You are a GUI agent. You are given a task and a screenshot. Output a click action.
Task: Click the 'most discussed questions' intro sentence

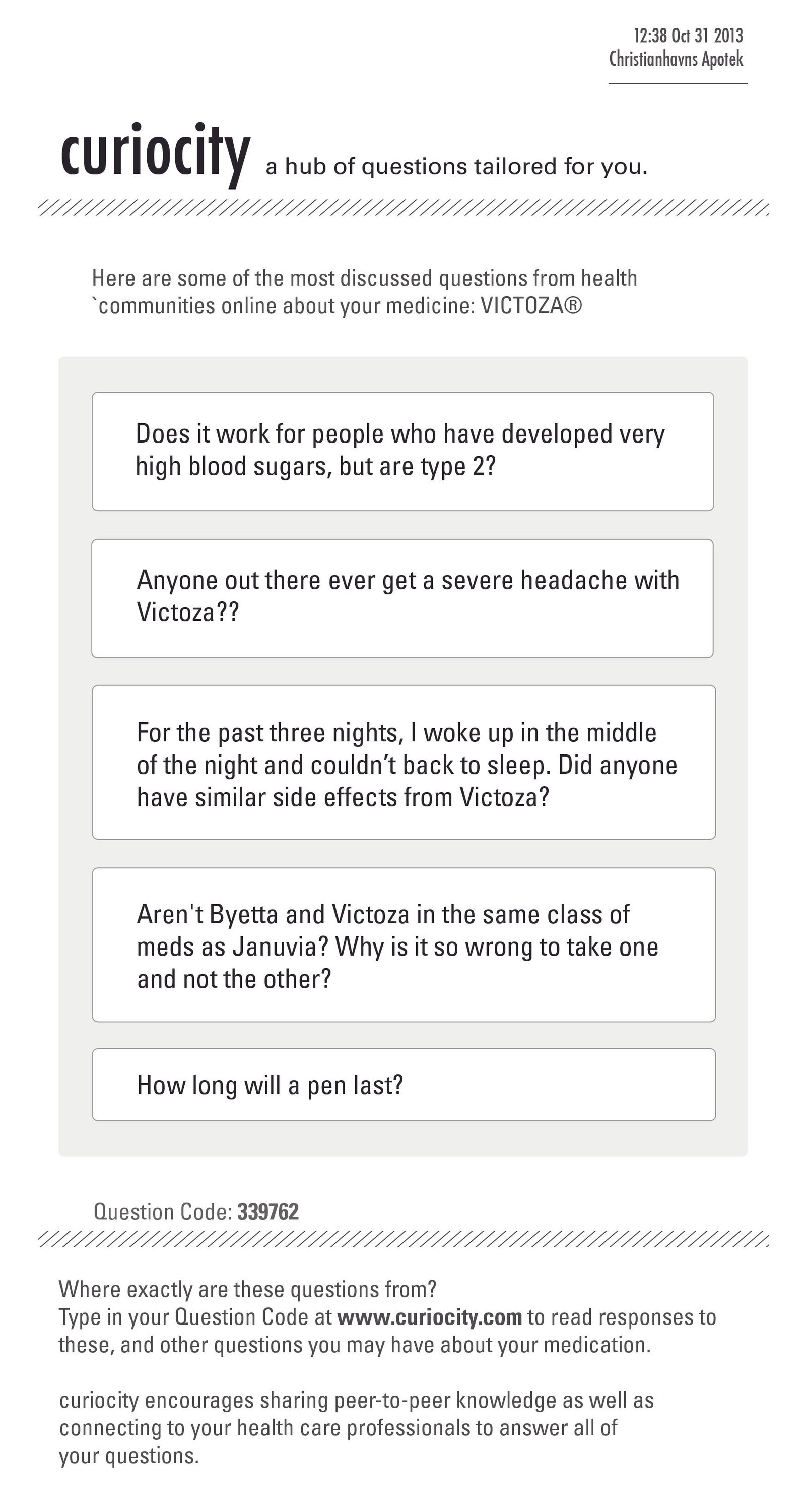[x=364, y=292]
